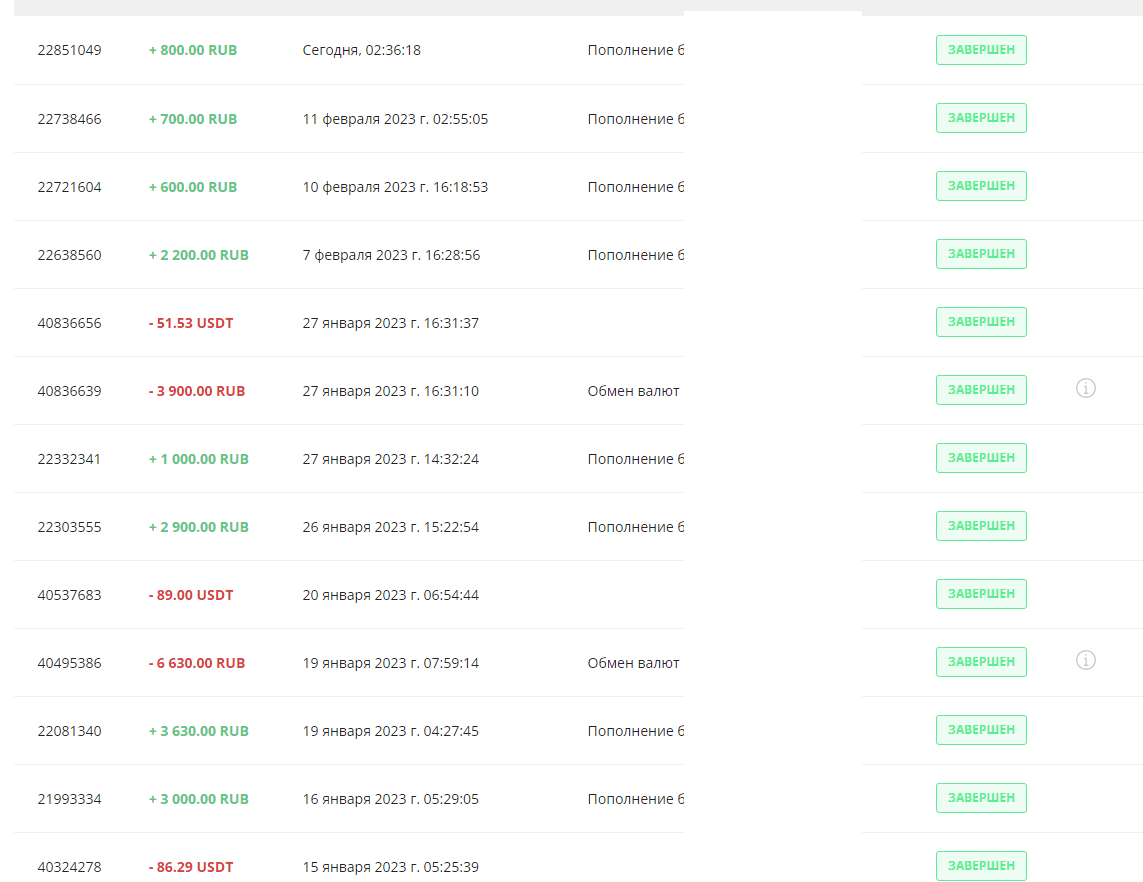
Task: Click transaction ID 22332341
Action: tap(69, 459)
